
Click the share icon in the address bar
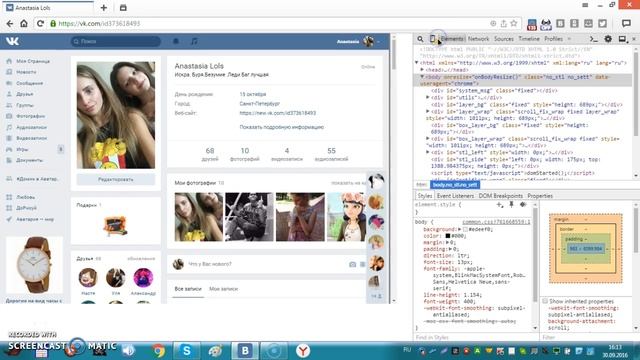tap(504, 24)
